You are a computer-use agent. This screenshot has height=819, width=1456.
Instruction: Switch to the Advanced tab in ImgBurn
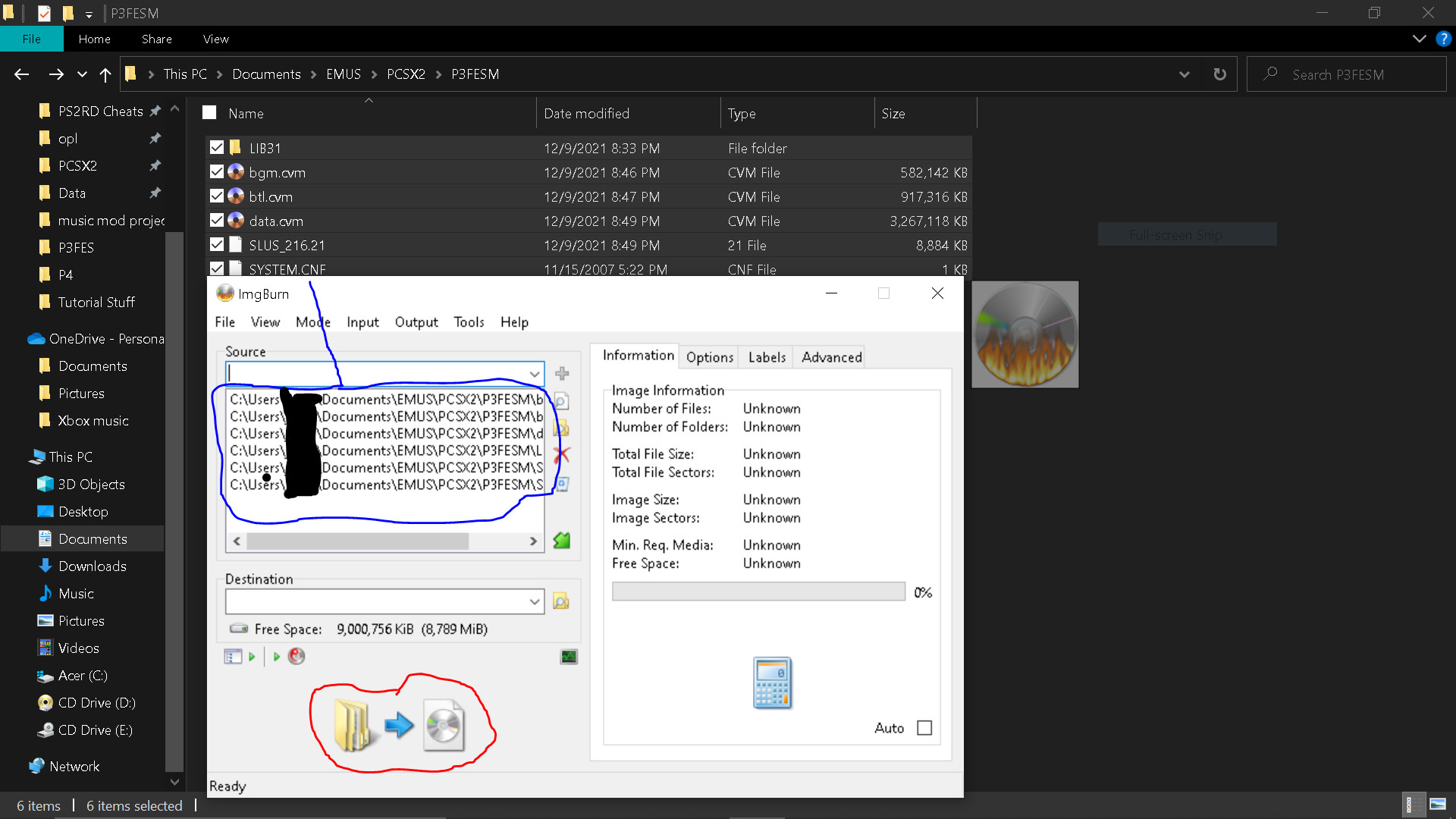831,357
